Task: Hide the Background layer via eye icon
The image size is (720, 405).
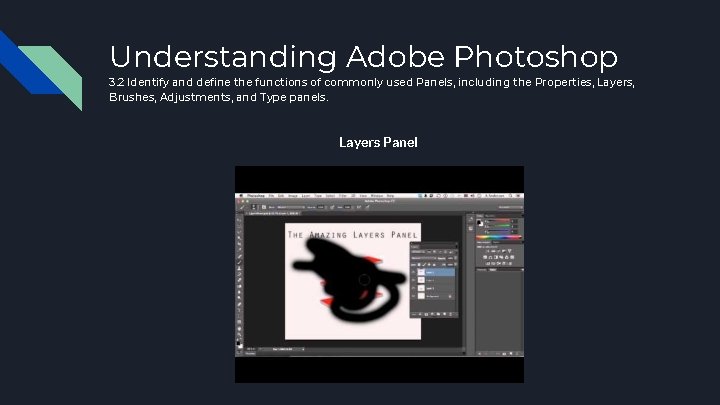Action: [x=413, y=296]
